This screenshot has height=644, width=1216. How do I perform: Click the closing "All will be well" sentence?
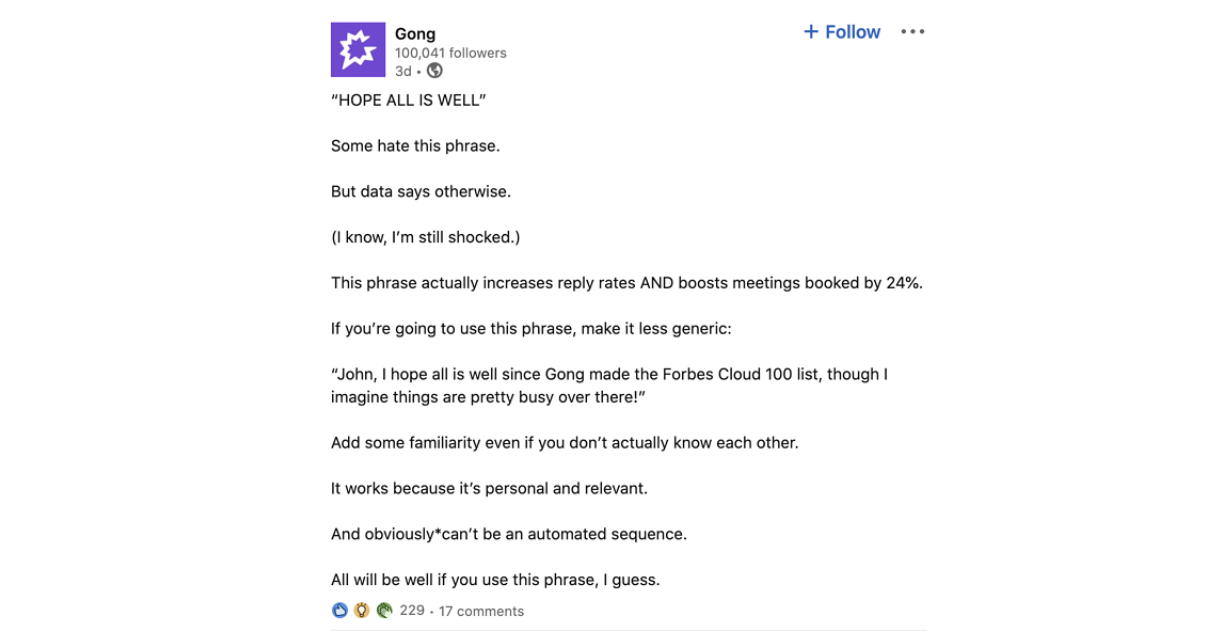click(496, 580)
